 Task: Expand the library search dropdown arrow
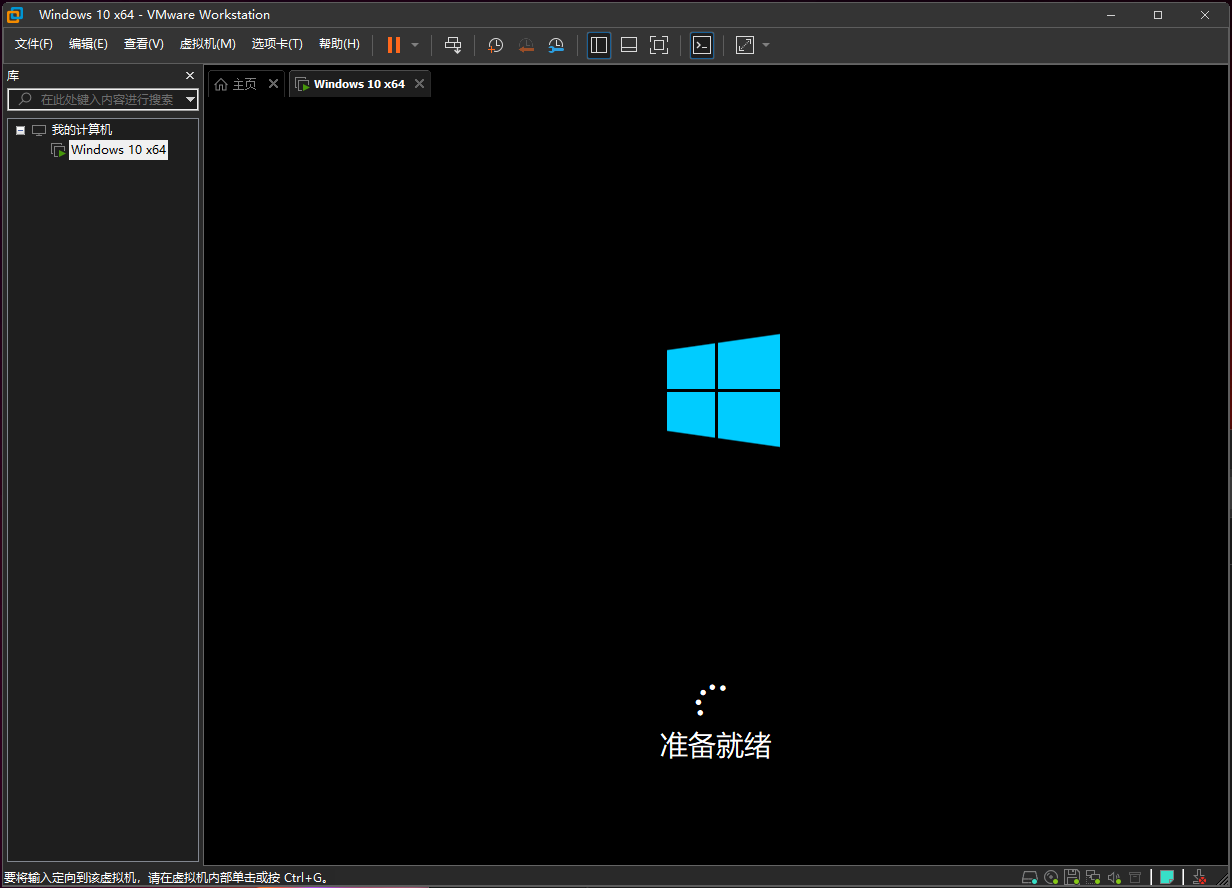(190, 99)
